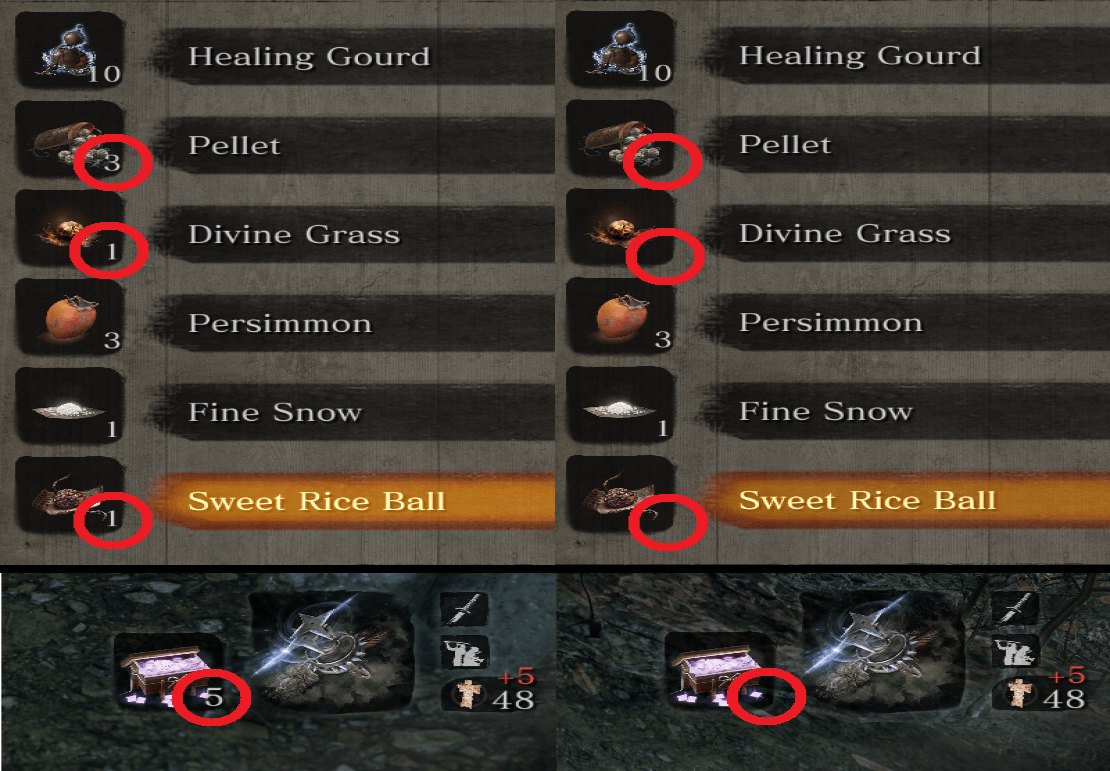Select the shuriken prosthetic tool in bottom-left HUD
The height and width of the screenshot is (771, 1110).
333,651
